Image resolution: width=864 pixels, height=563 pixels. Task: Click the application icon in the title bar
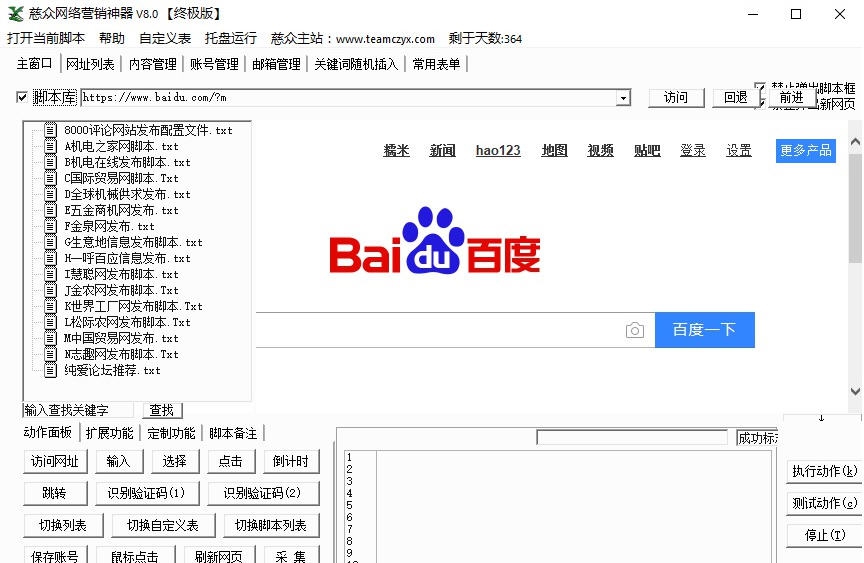(15, 14)
